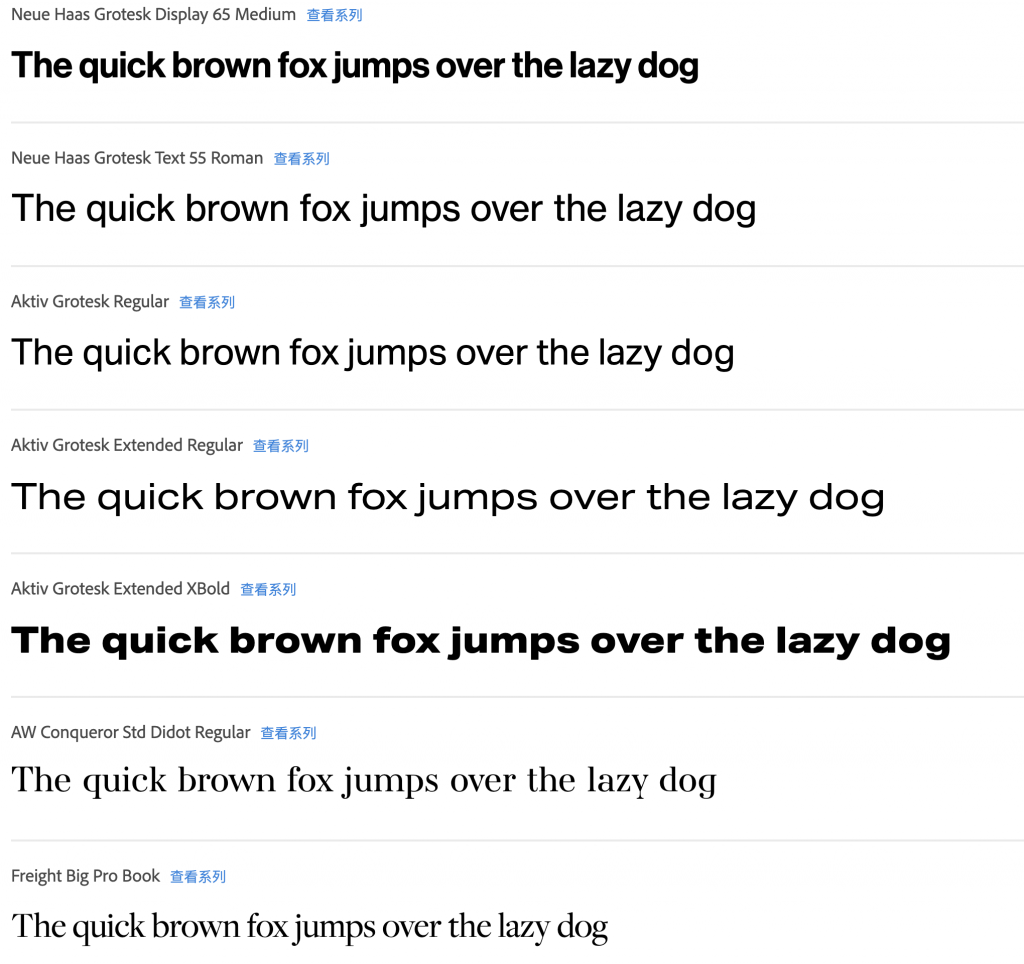Open the Aktiv Grotesk Extended XBold family link
Viewport: 1024px width, 964px height.
pyautogui.click(x=268, y=590)
